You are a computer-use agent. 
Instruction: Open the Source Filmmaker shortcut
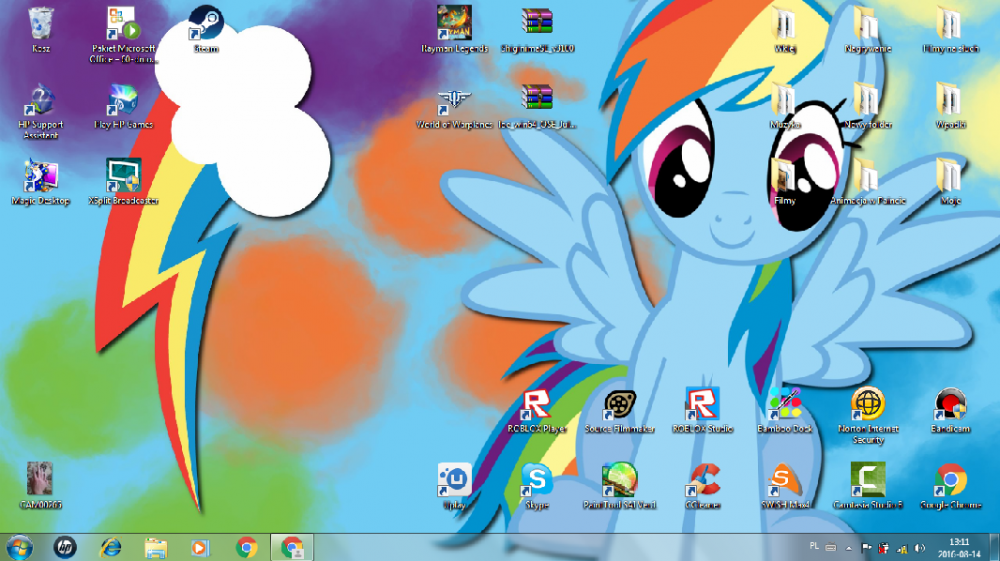619,405
